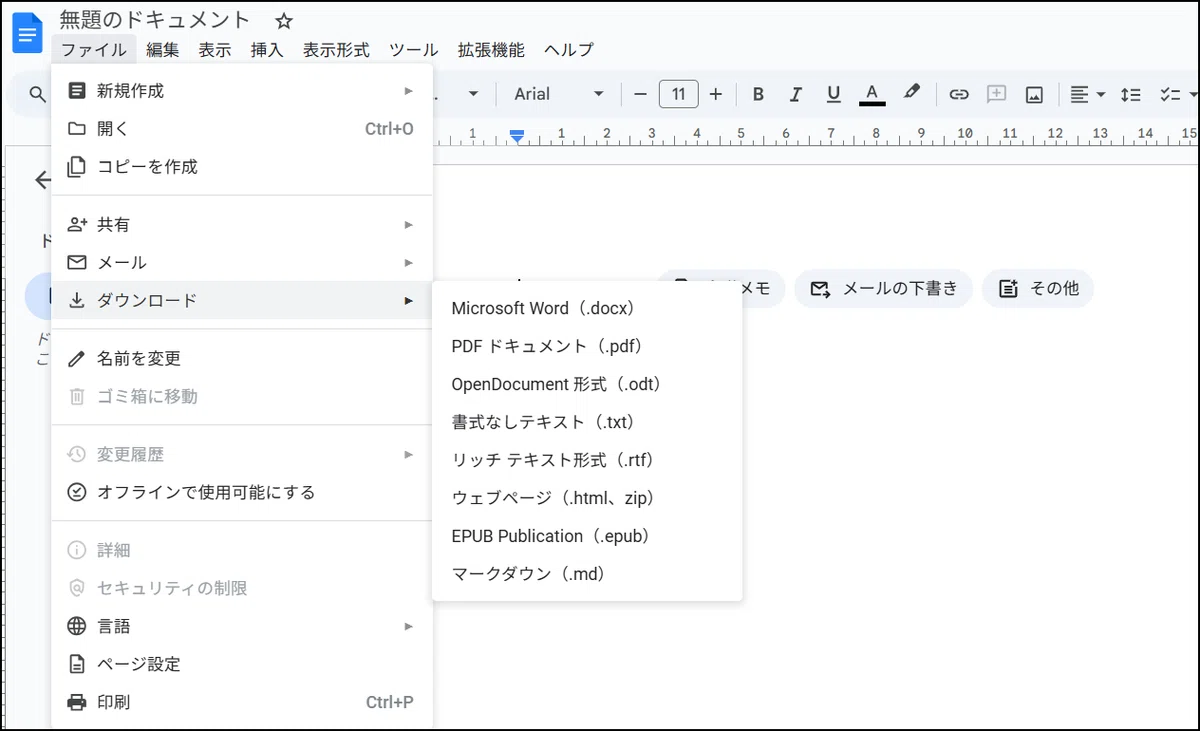Screen dimensions: 1200x731
Task: Click the ダウンロード menu item
Action: click(x=242, y=301)
